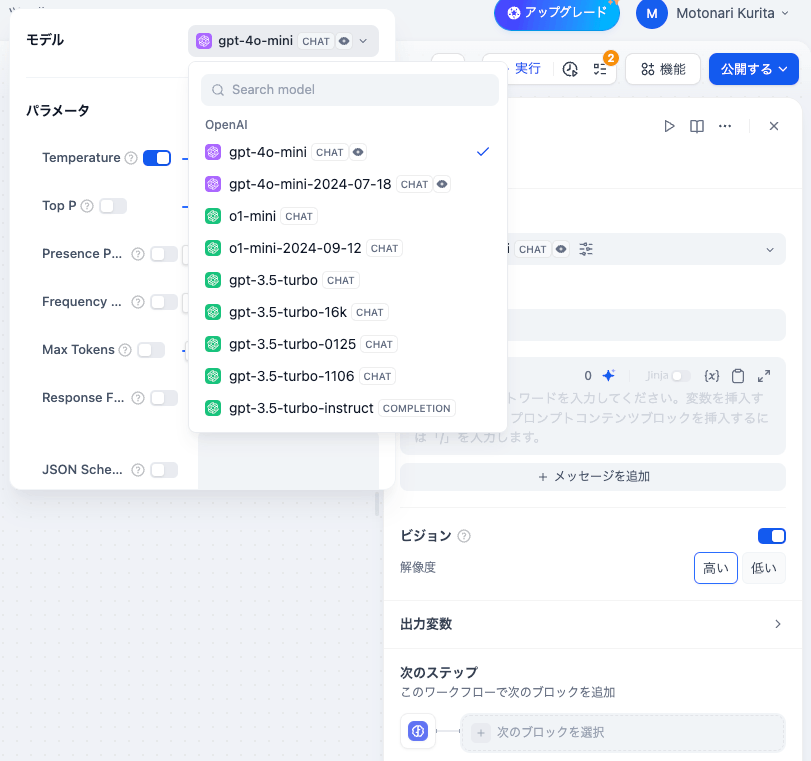Click the OpenAI provider group label
The width and height of the screenshot is (811, 761).
(x=227, y=125)
